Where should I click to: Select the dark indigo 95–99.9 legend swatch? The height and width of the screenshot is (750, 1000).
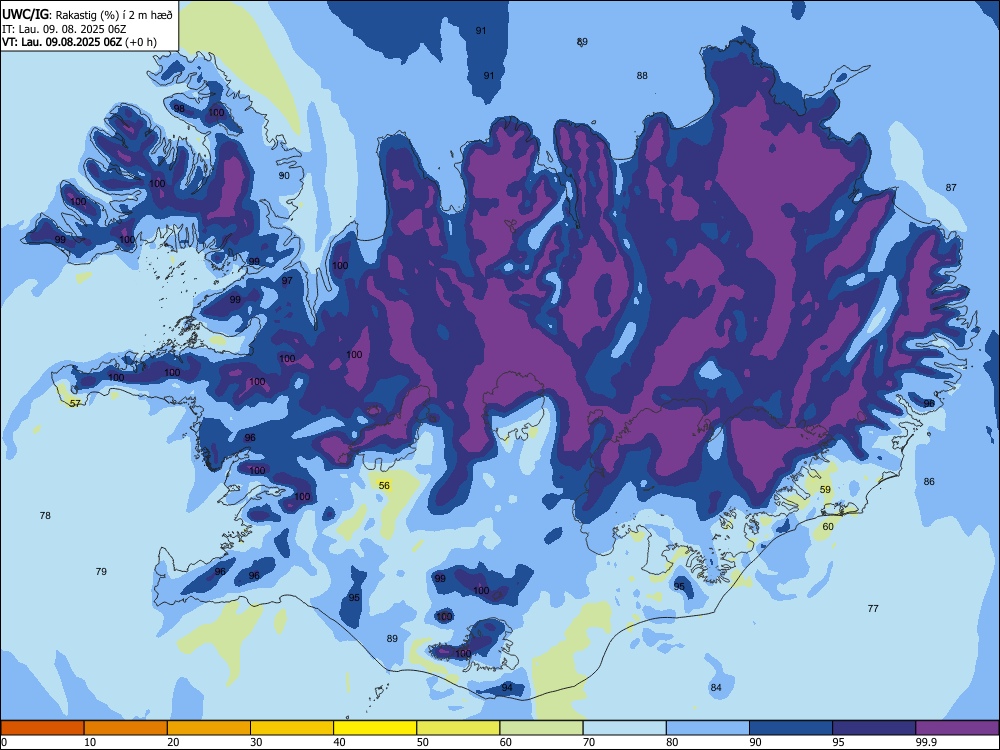(x=874, y=728)
